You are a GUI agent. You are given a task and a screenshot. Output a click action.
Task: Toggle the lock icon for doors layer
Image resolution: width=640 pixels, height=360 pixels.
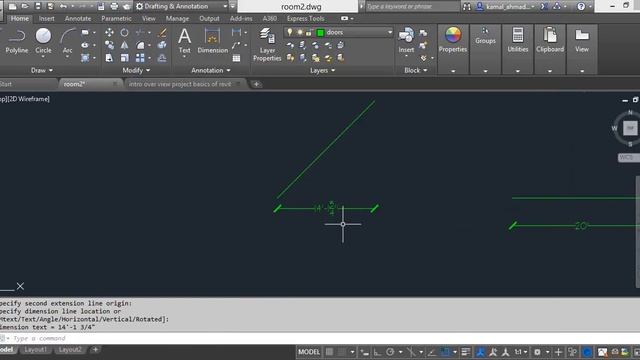coord(309,32)
